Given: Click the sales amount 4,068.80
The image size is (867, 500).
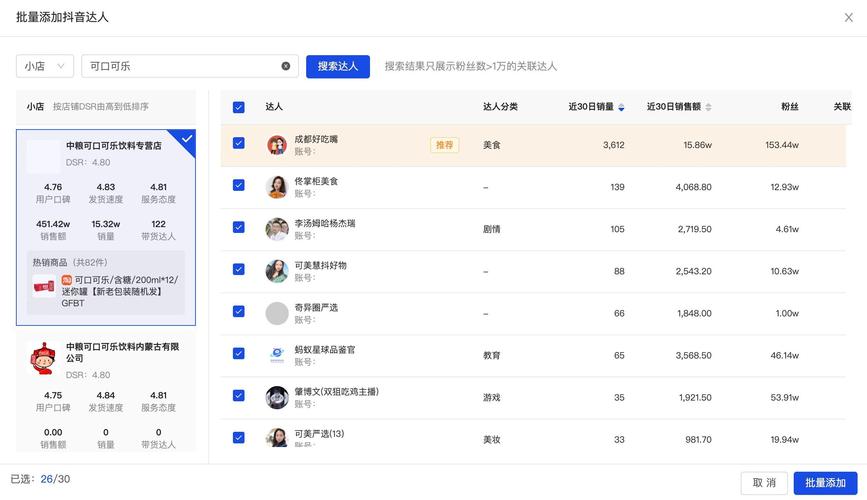Looking at the screenshot, I should point(693,187).
